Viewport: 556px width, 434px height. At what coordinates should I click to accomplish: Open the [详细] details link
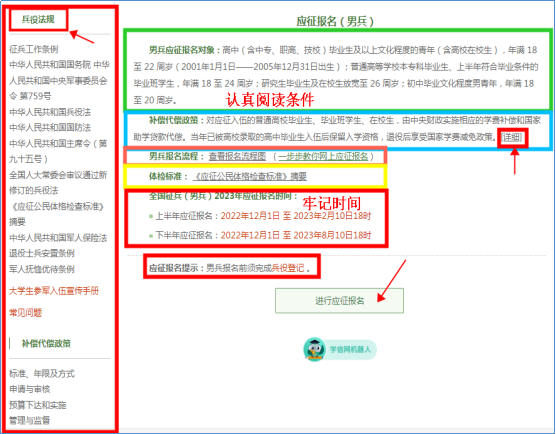point(512,137)
